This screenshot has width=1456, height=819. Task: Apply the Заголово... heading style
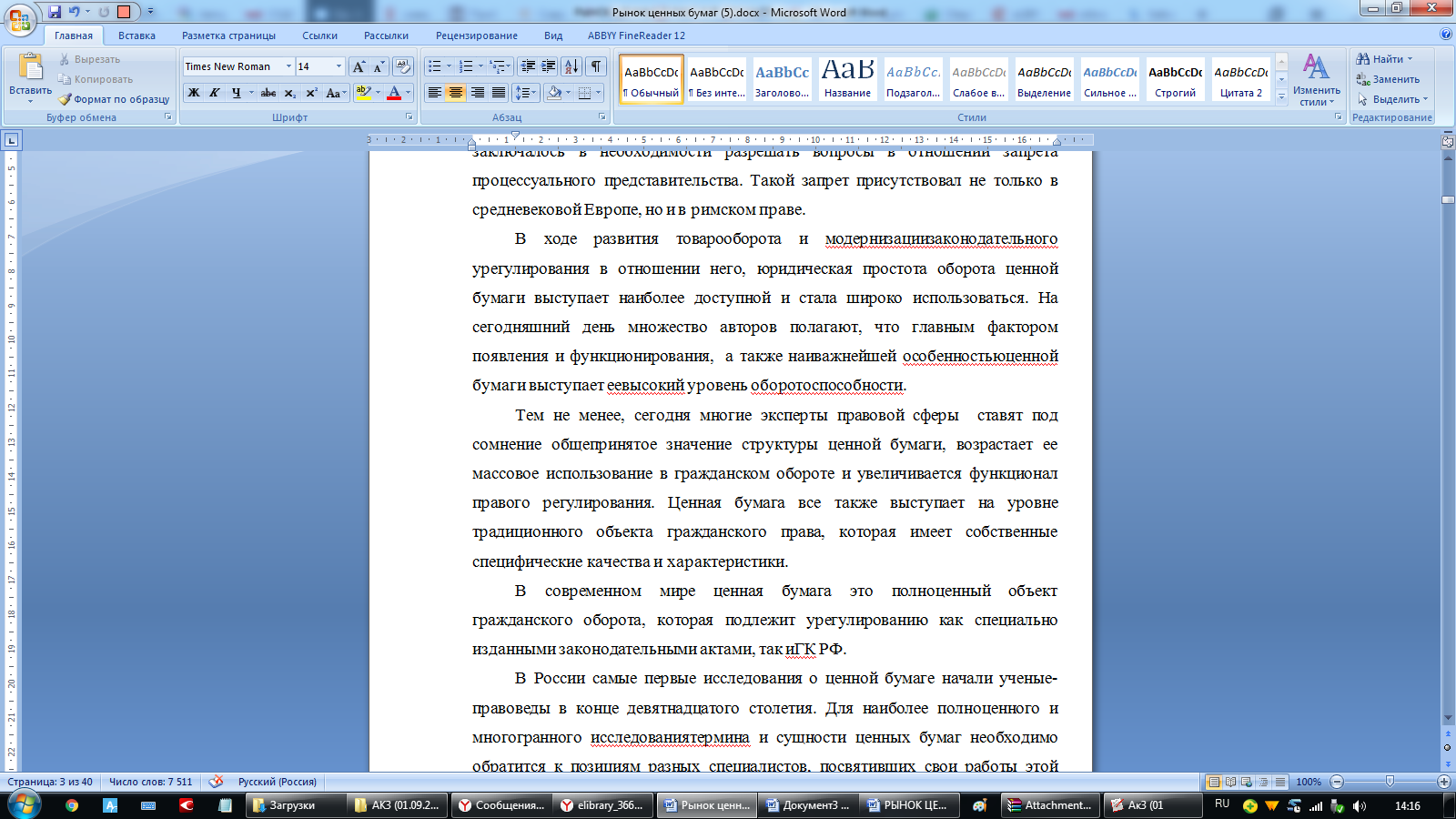coord(782,79)
